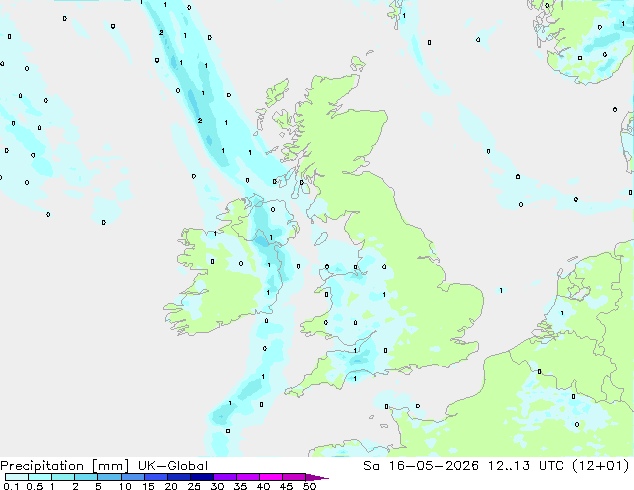
Task: Click the 'UK-Global' model label
Action: (x=173, y=466)
